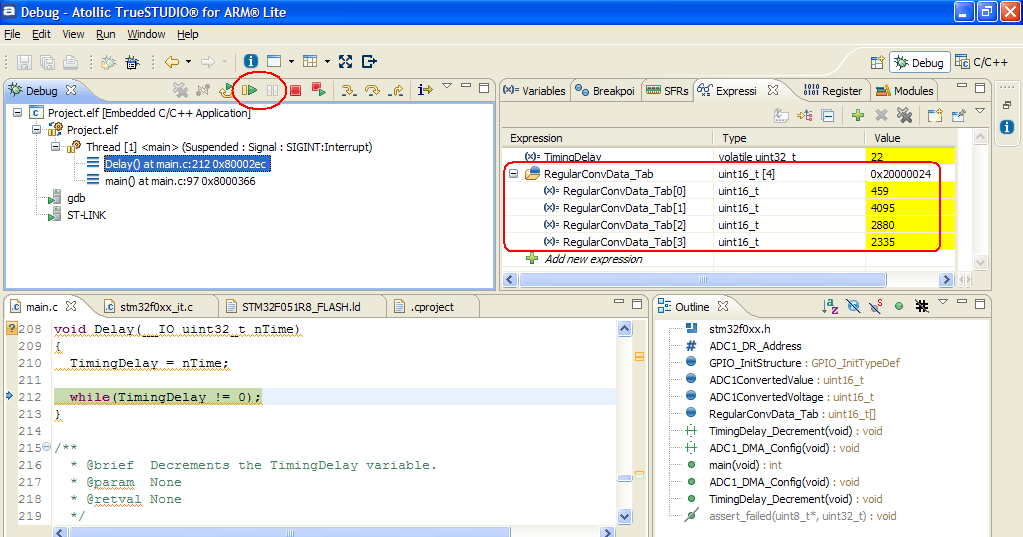Screen dimensions: 1023x537
Task: Click the Save icon in main toolbar
Action: 25,62
